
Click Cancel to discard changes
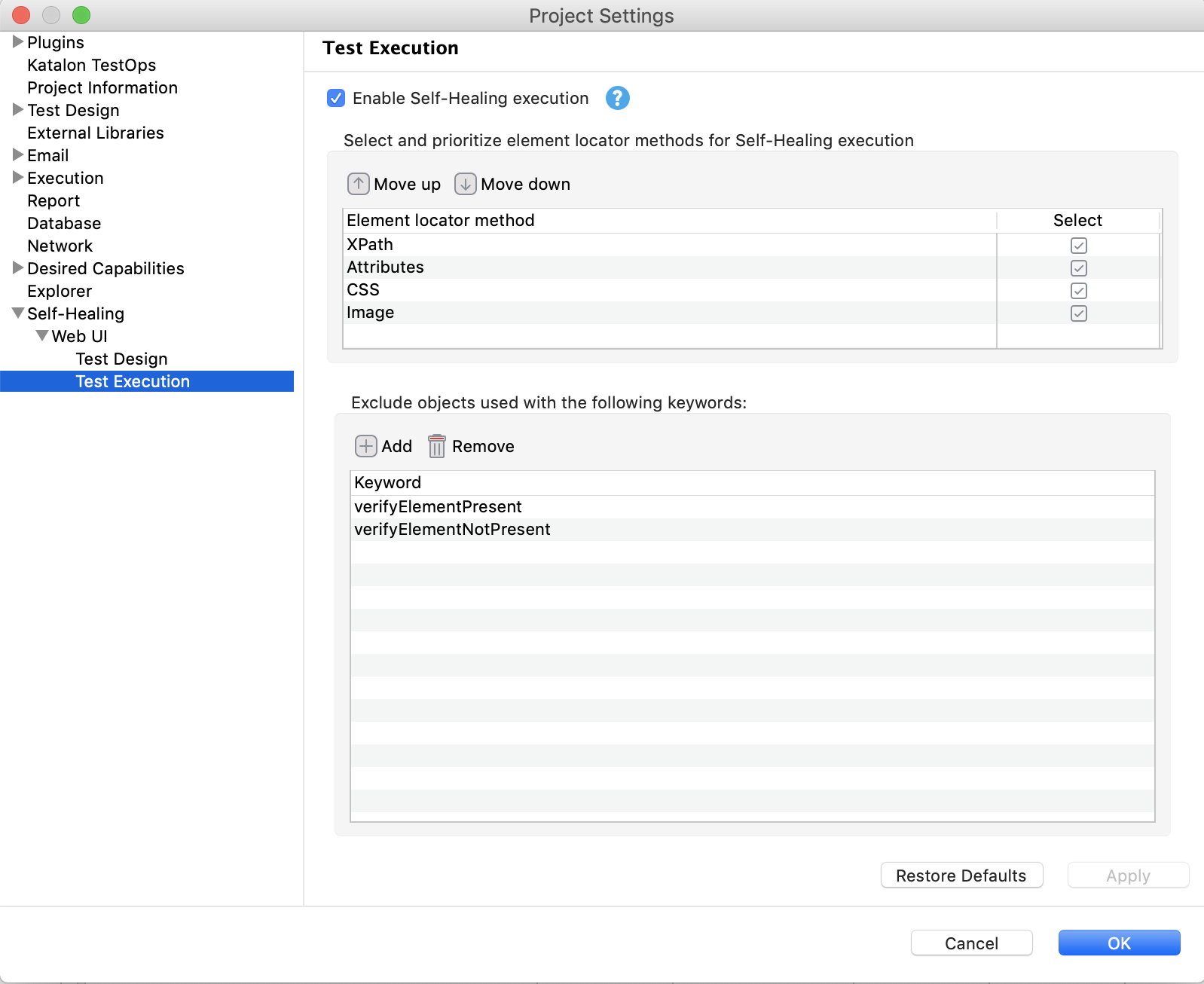click(x=970, y=943)
